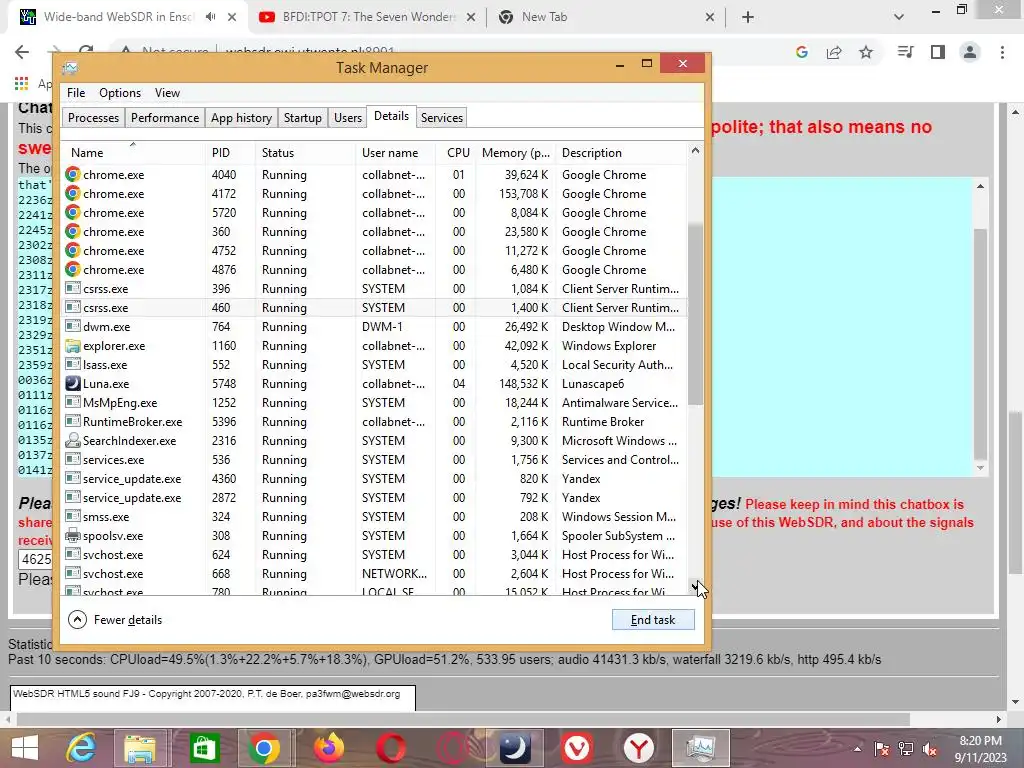Open the Windows Start button
Viewport: 1024px width, 768px height.
[x=25, y=748]
